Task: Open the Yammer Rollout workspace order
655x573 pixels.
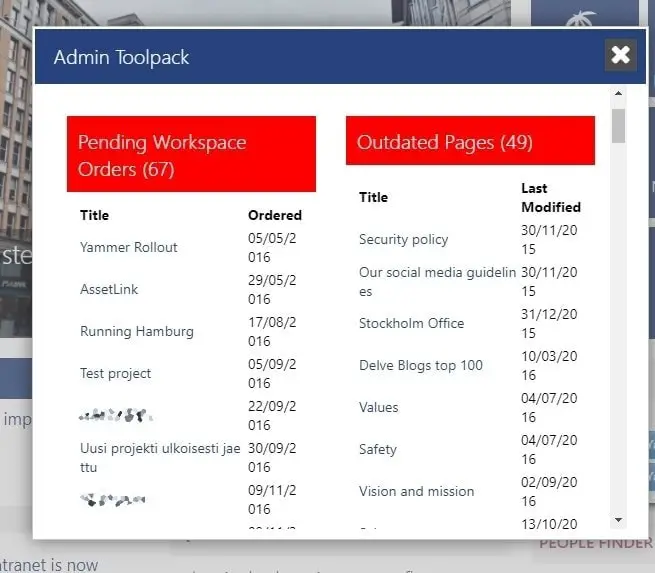Action: pyautogui.click(x=129, y=247)
